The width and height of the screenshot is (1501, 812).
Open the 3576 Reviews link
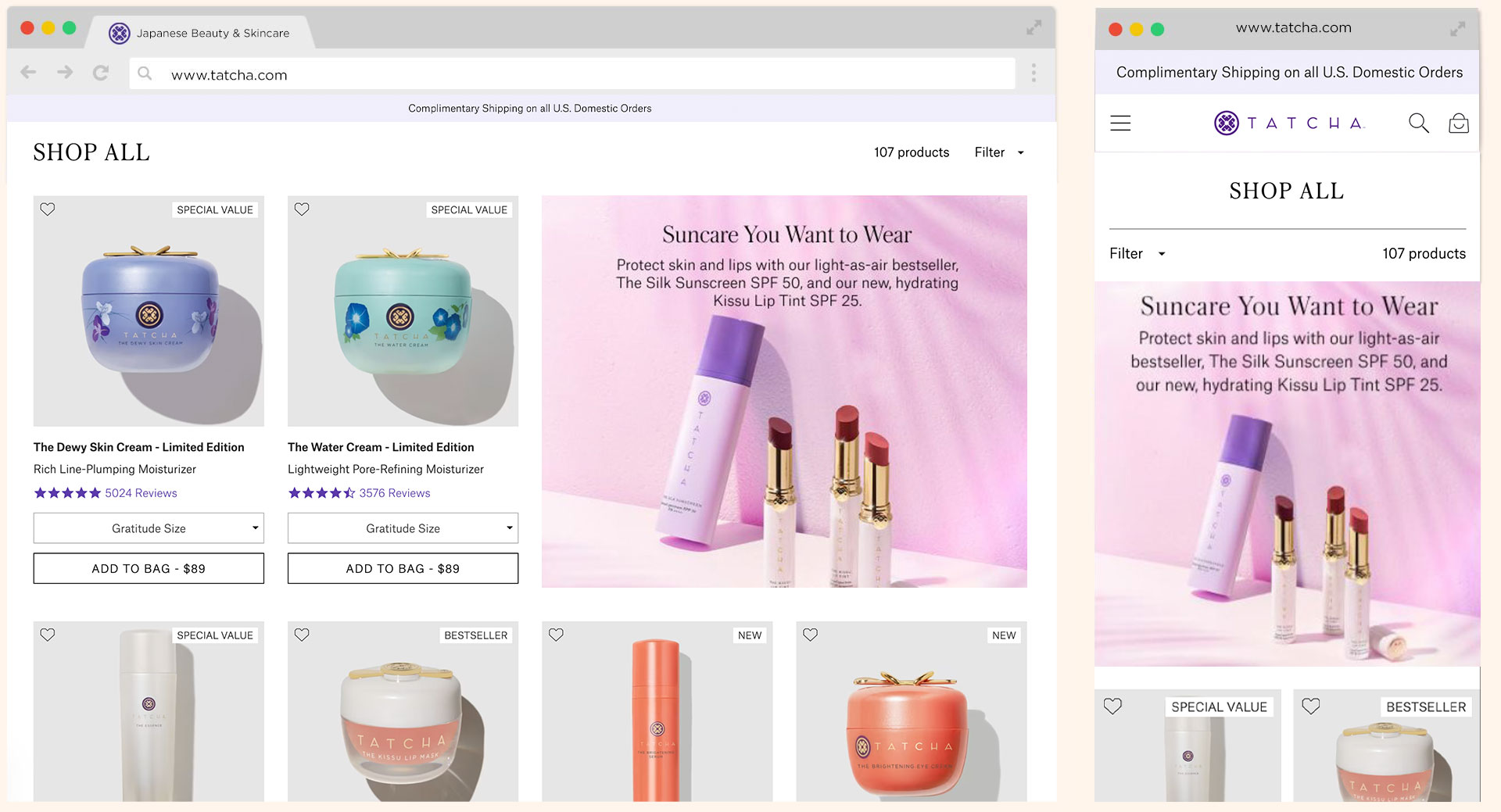click(394, 493)
